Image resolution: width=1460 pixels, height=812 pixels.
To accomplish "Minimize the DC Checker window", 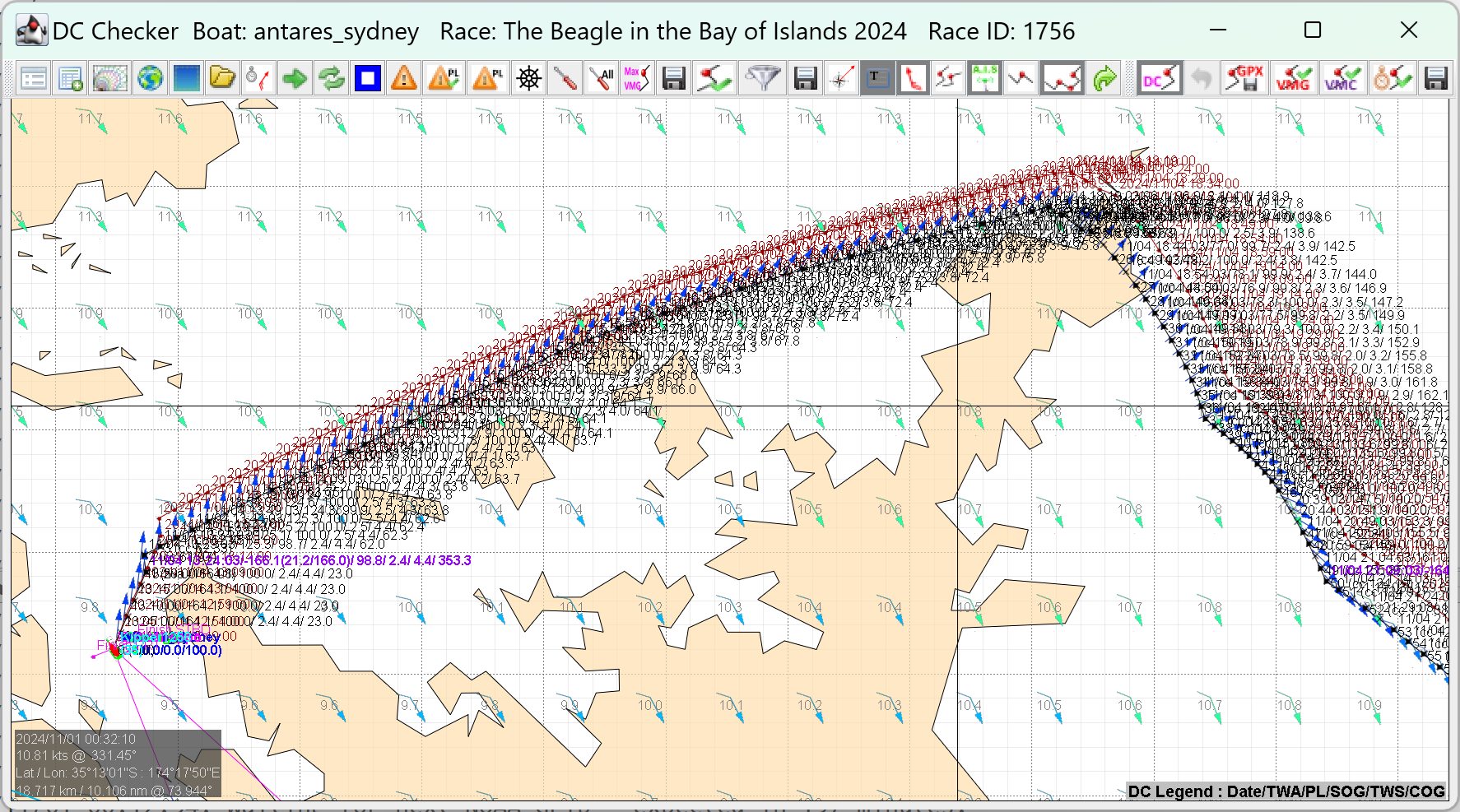I will click(1218, 30).
